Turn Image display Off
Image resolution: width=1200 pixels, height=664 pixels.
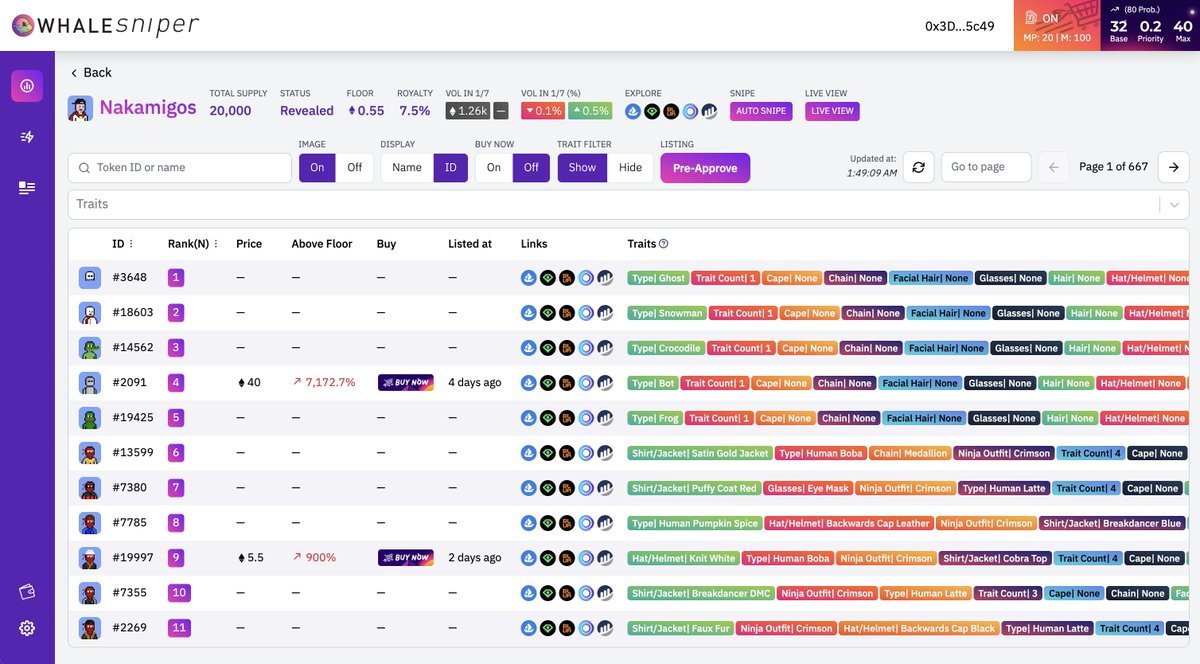[354, 167]
